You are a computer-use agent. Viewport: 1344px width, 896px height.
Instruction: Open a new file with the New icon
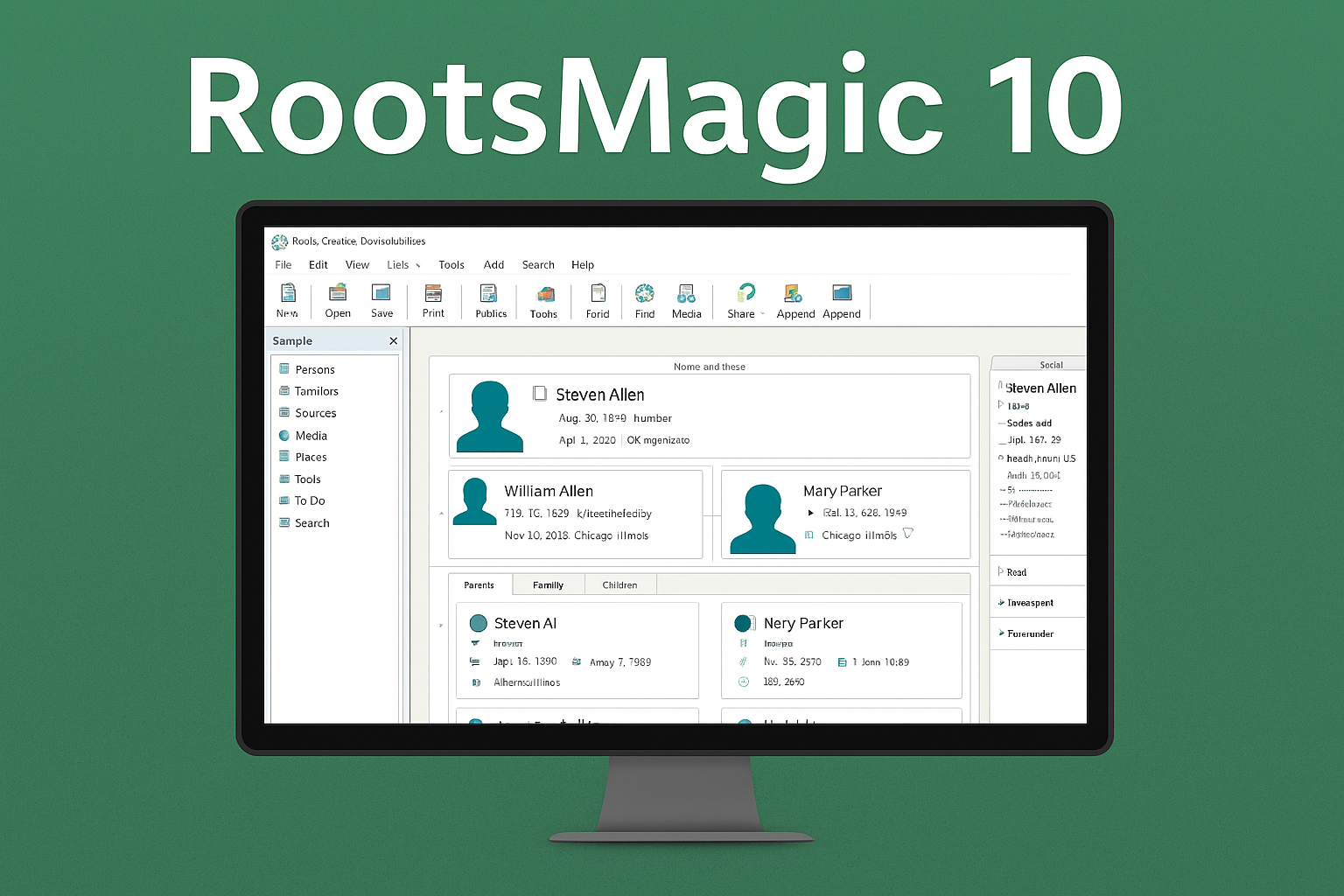pos(287,301)
